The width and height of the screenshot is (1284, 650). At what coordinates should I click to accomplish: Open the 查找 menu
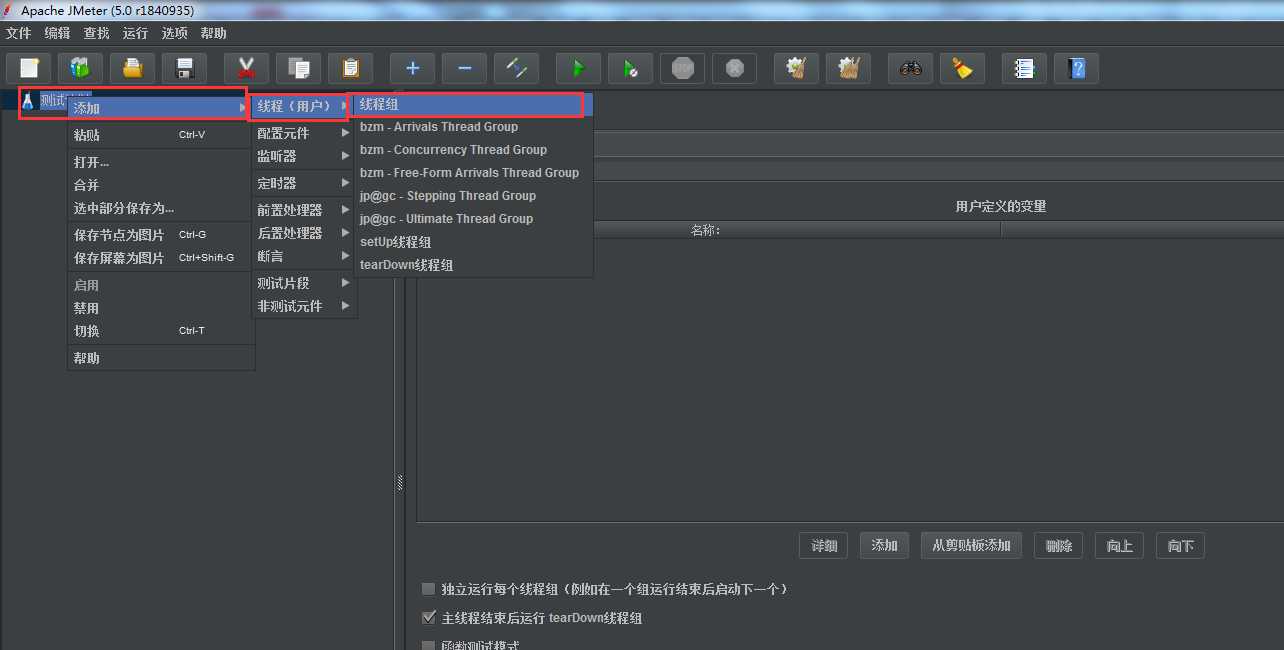coord(97,33)
